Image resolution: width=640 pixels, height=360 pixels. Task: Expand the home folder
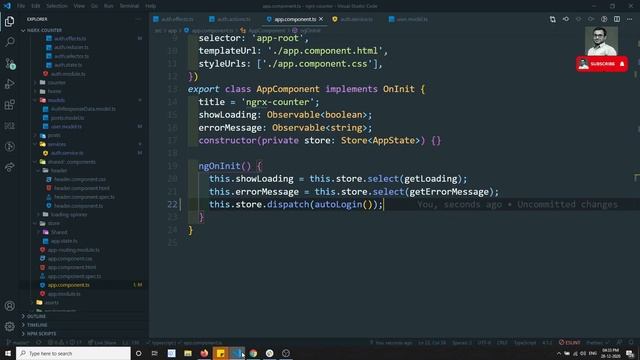(x=54, y=91)
